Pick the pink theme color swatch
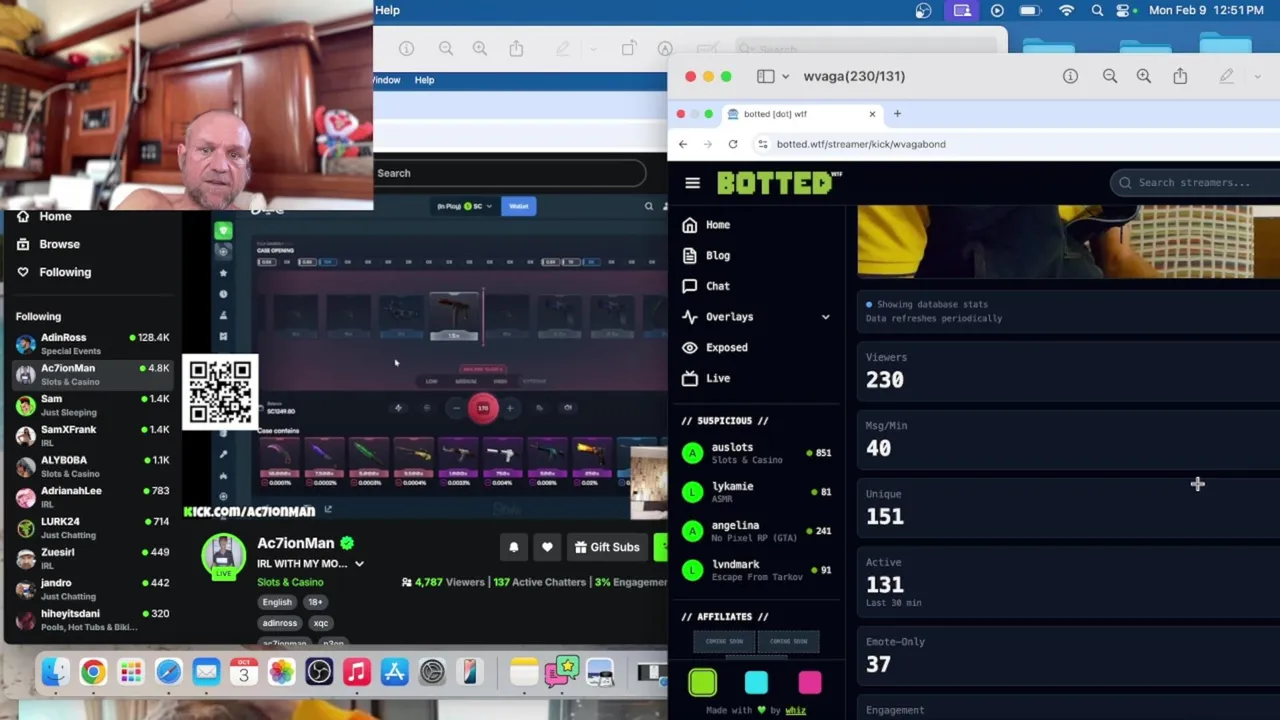 click(x=810, y=683)
